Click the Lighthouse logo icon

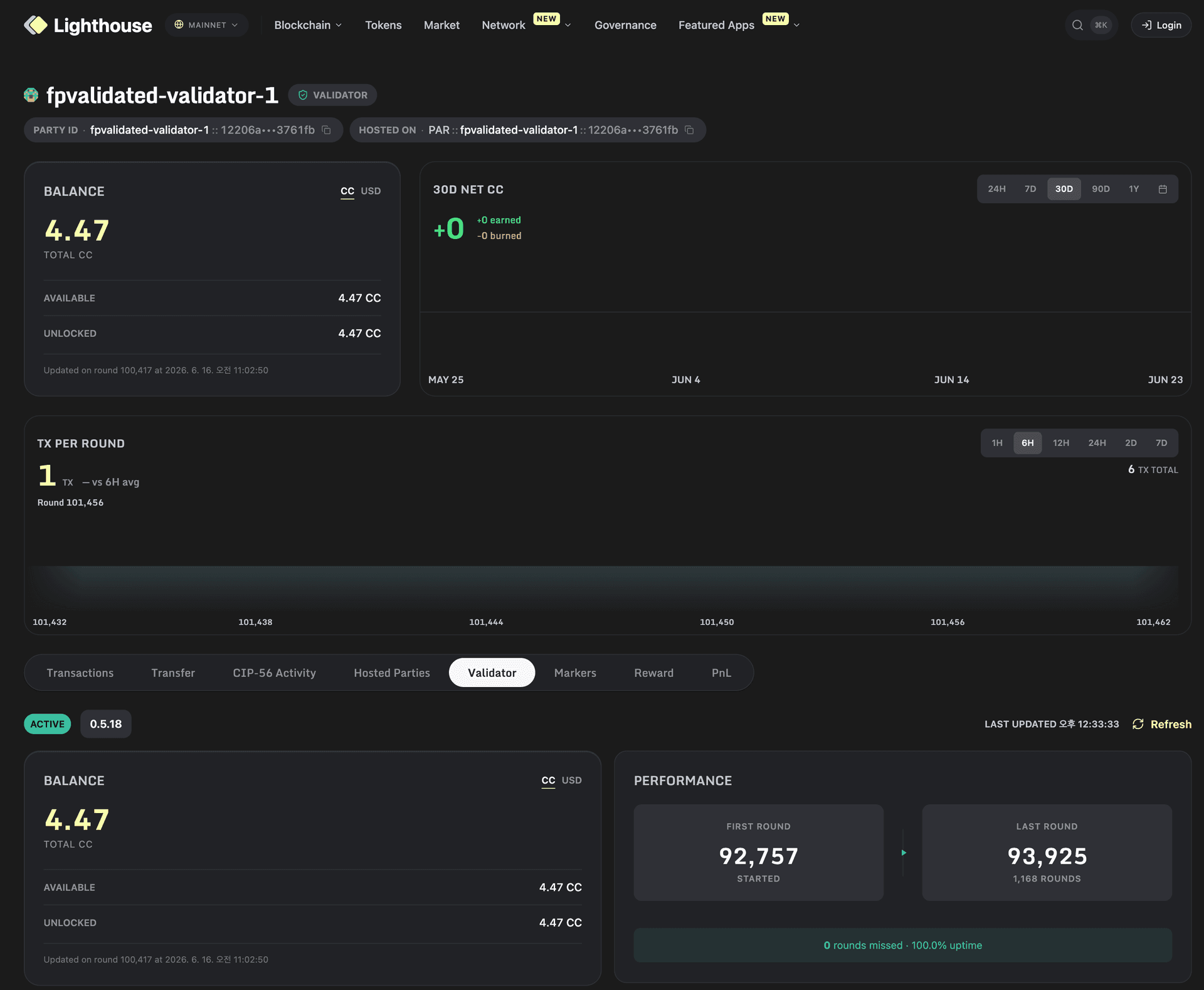tap(36, 25)
